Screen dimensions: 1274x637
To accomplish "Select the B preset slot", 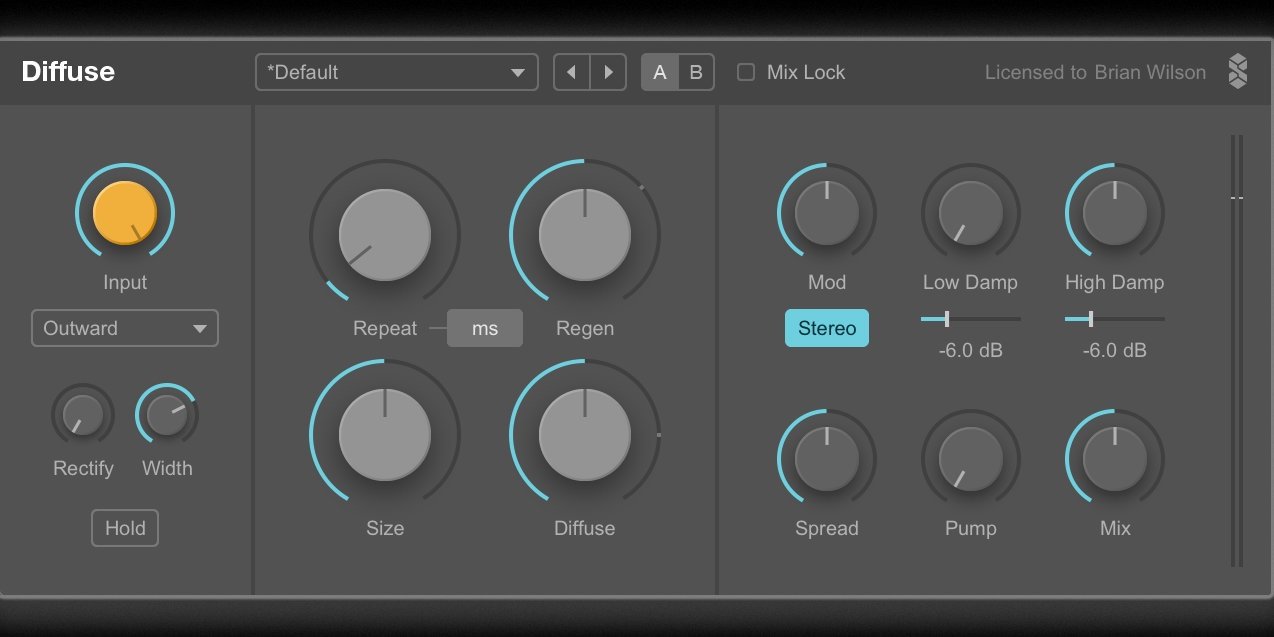I will pyautogui.click(x=696, y=72).
